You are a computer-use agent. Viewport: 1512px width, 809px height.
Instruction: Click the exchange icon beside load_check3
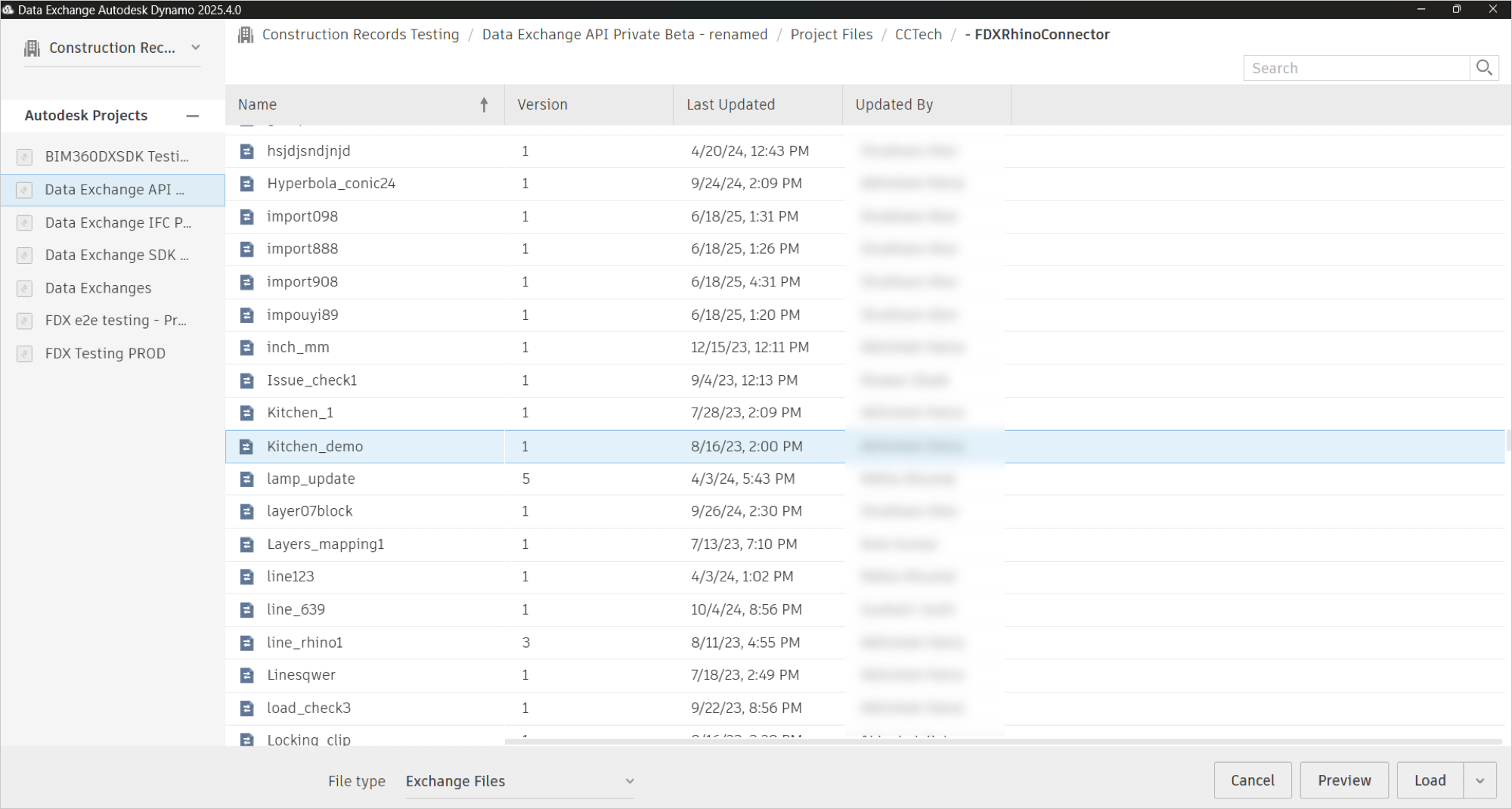(246, 708)
